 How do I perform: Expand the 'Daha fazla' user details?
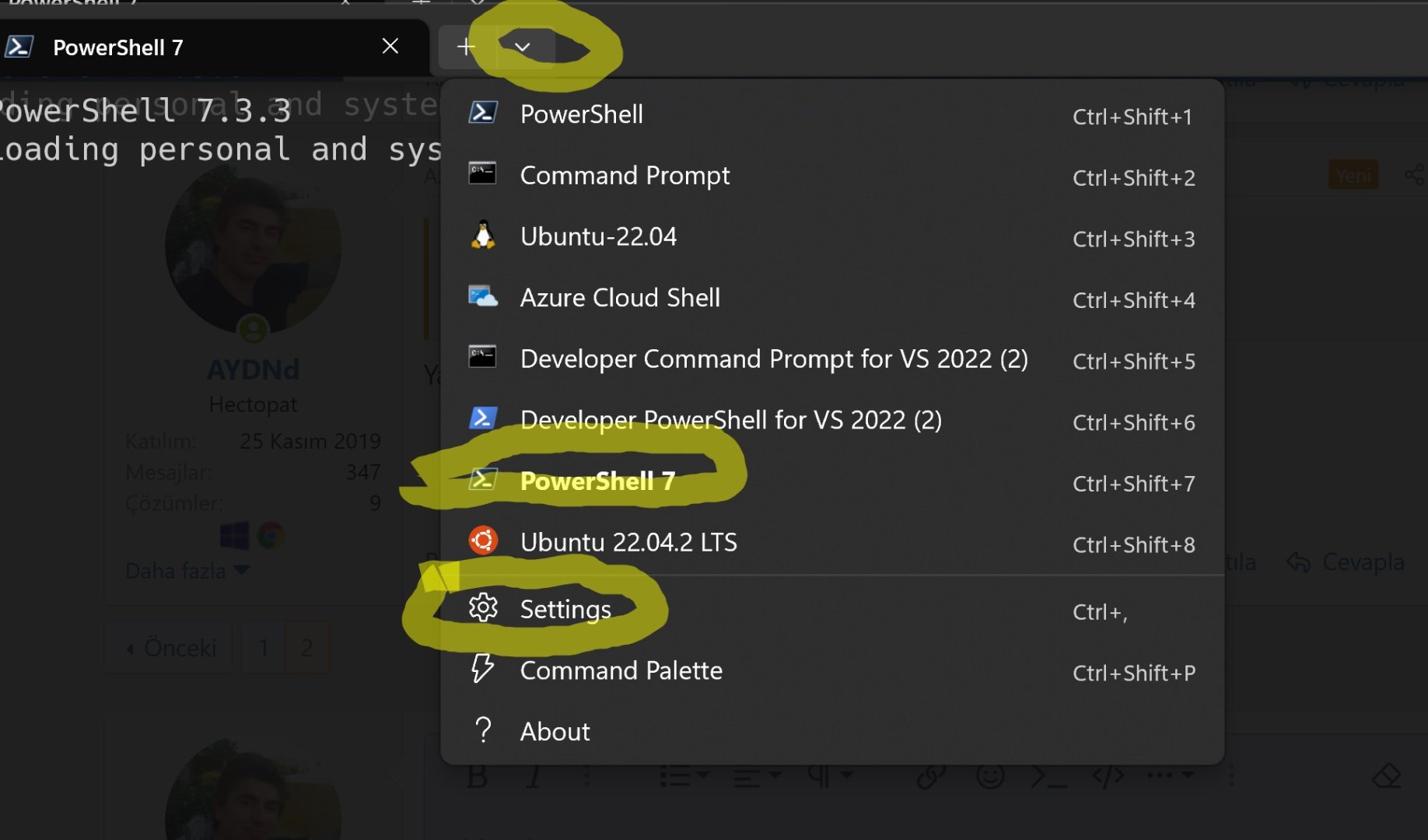click(x=187, y=571)
